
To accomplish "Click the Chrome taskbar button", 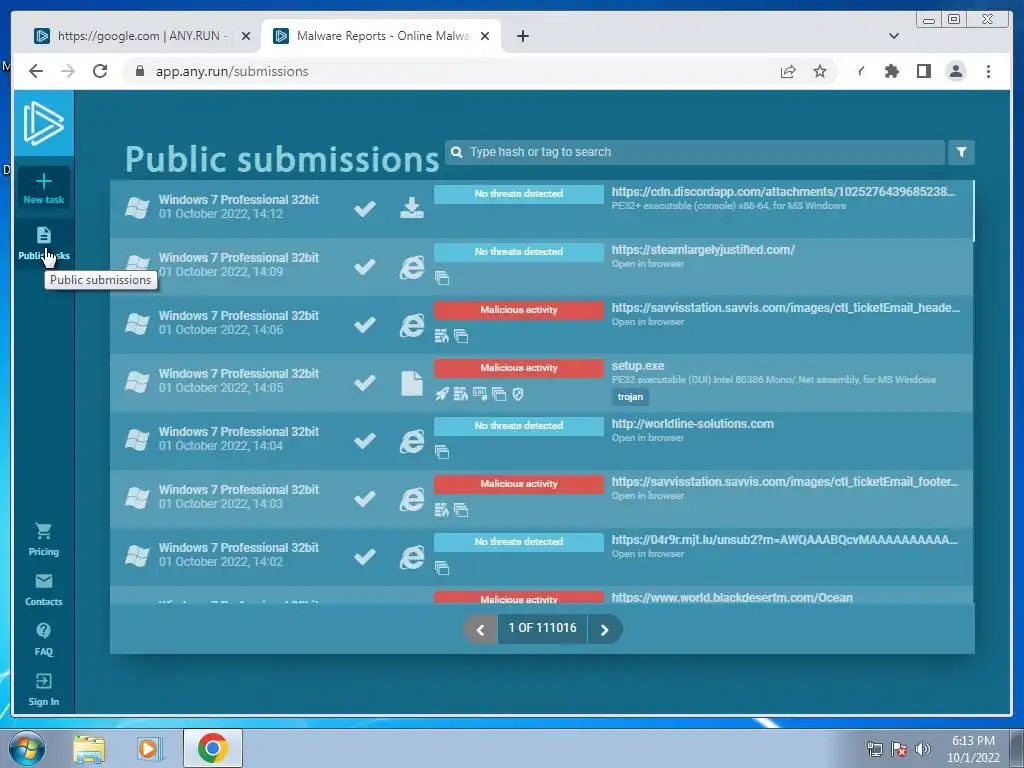I will point(213,748).
